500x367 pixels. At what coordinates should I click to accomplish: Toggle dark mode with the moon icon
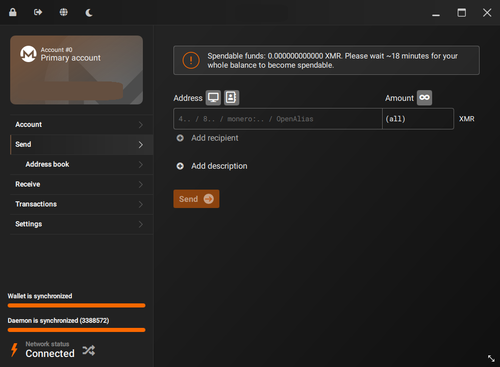(89, 13)
